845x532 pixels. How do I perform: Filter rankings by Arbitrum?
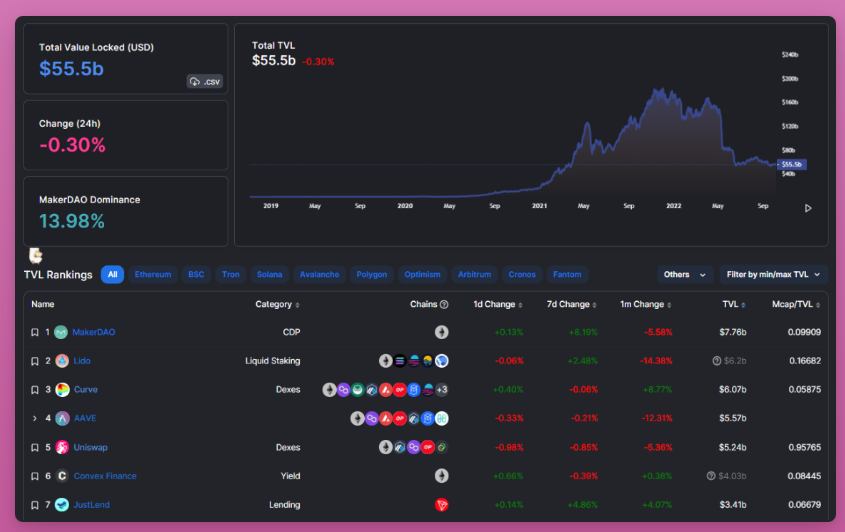[474, 274]
